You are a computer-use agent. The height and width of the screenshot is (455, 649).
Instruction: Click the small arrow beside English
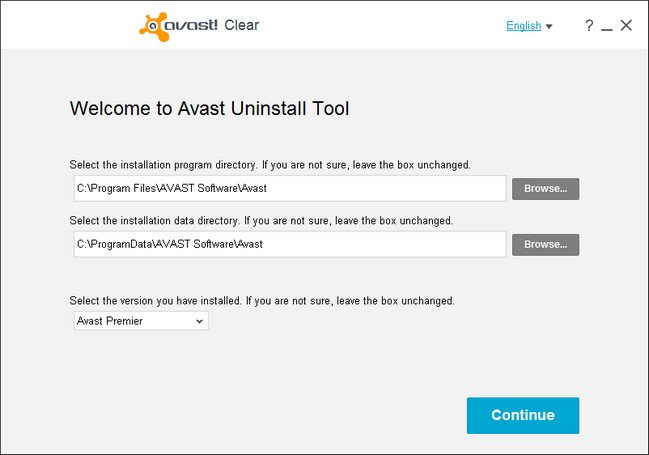coord(549,26)
